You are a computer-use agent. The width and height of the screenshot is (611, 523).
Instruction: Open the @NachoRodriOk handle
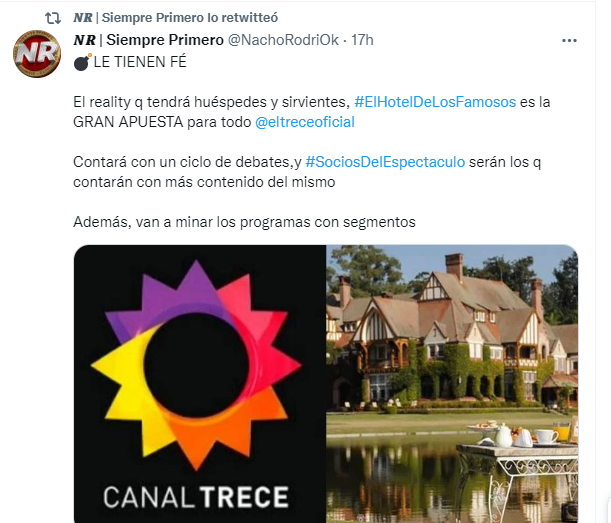click(283, 40)
